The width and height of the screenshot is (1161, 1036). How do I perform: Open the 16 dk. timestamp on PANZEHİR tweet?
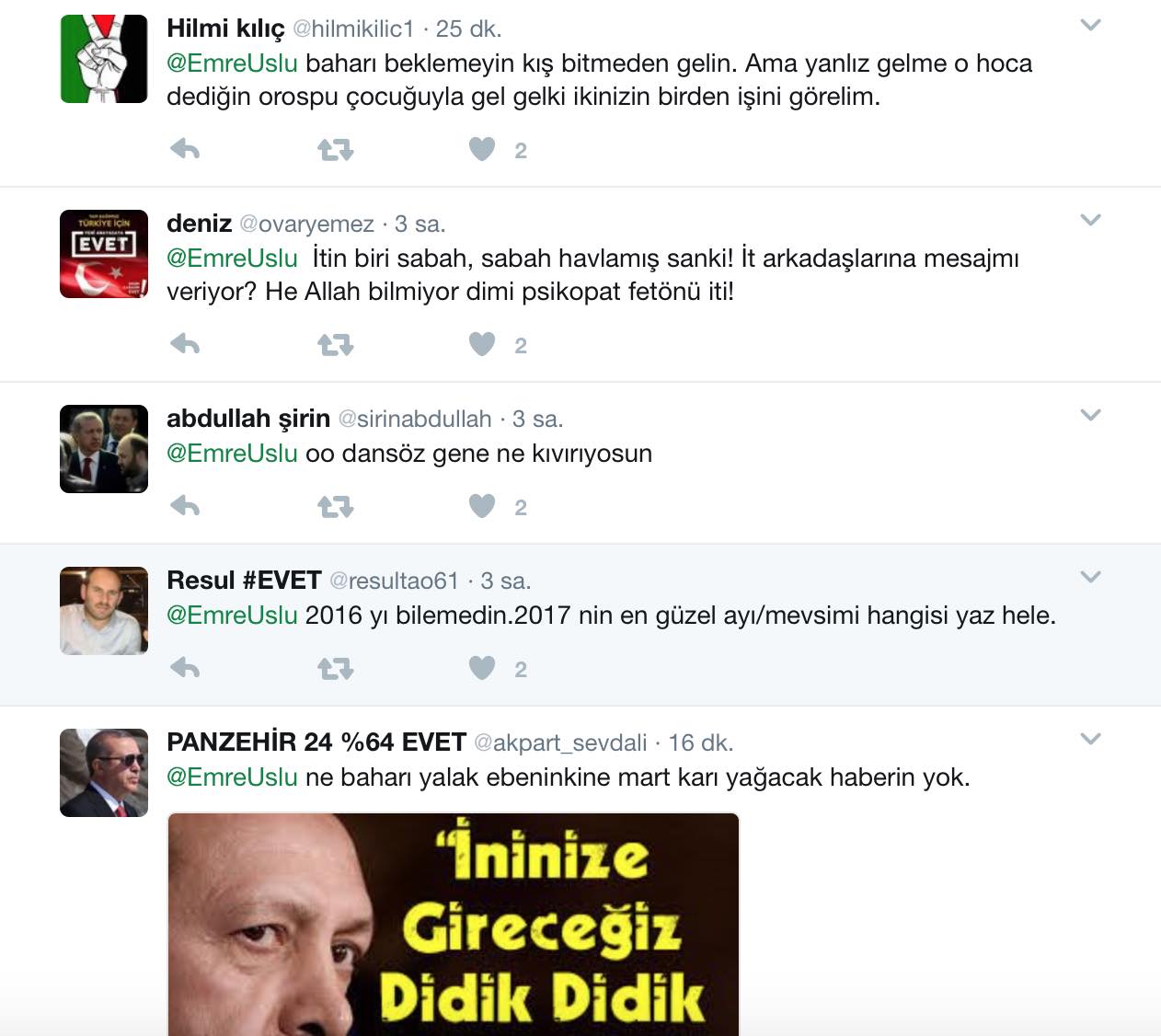pos(701,743)
